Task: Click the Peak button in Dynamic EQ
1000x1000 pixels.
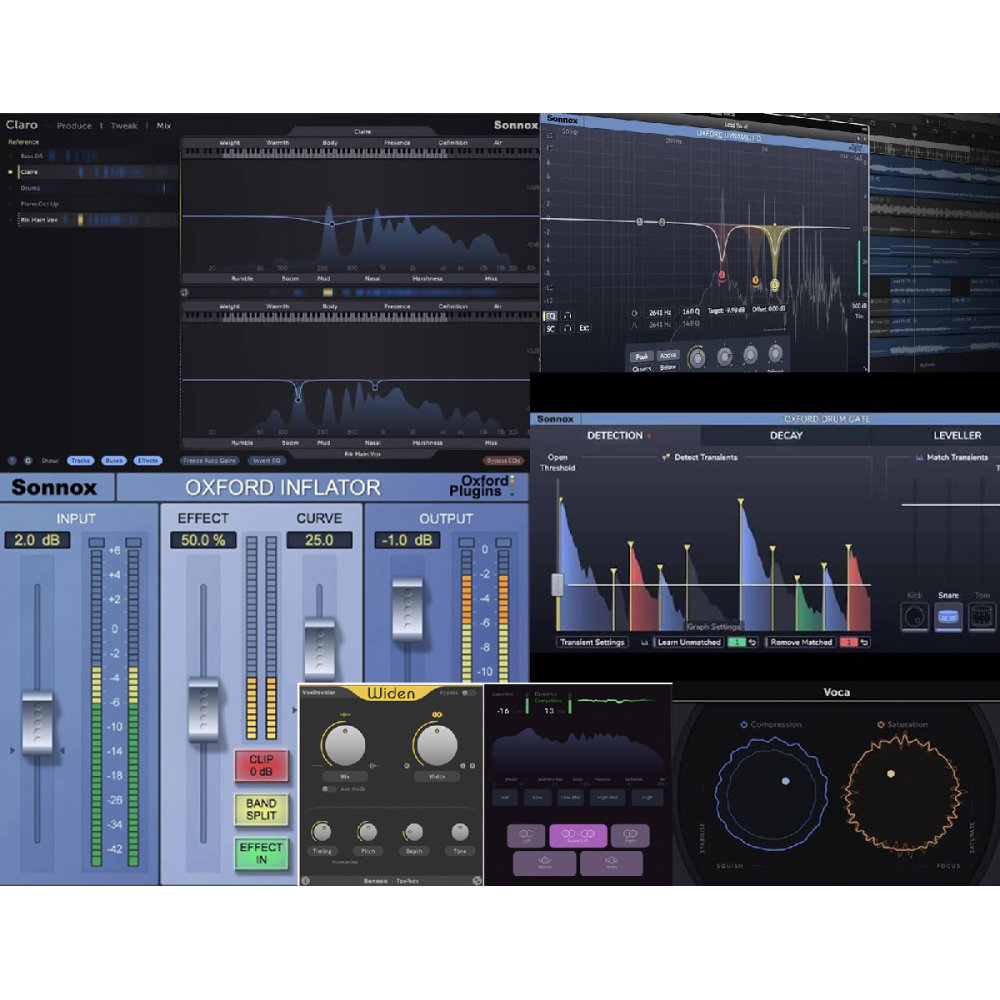Action: [x=642, y=357]
